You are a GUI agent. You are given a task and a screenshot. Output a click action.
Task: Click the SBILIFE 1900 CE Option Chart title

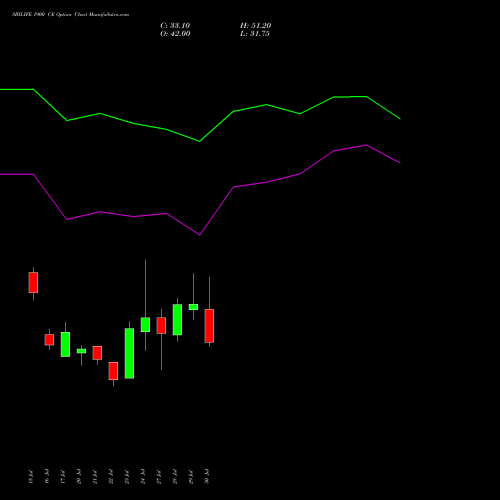tap(70, 14)
